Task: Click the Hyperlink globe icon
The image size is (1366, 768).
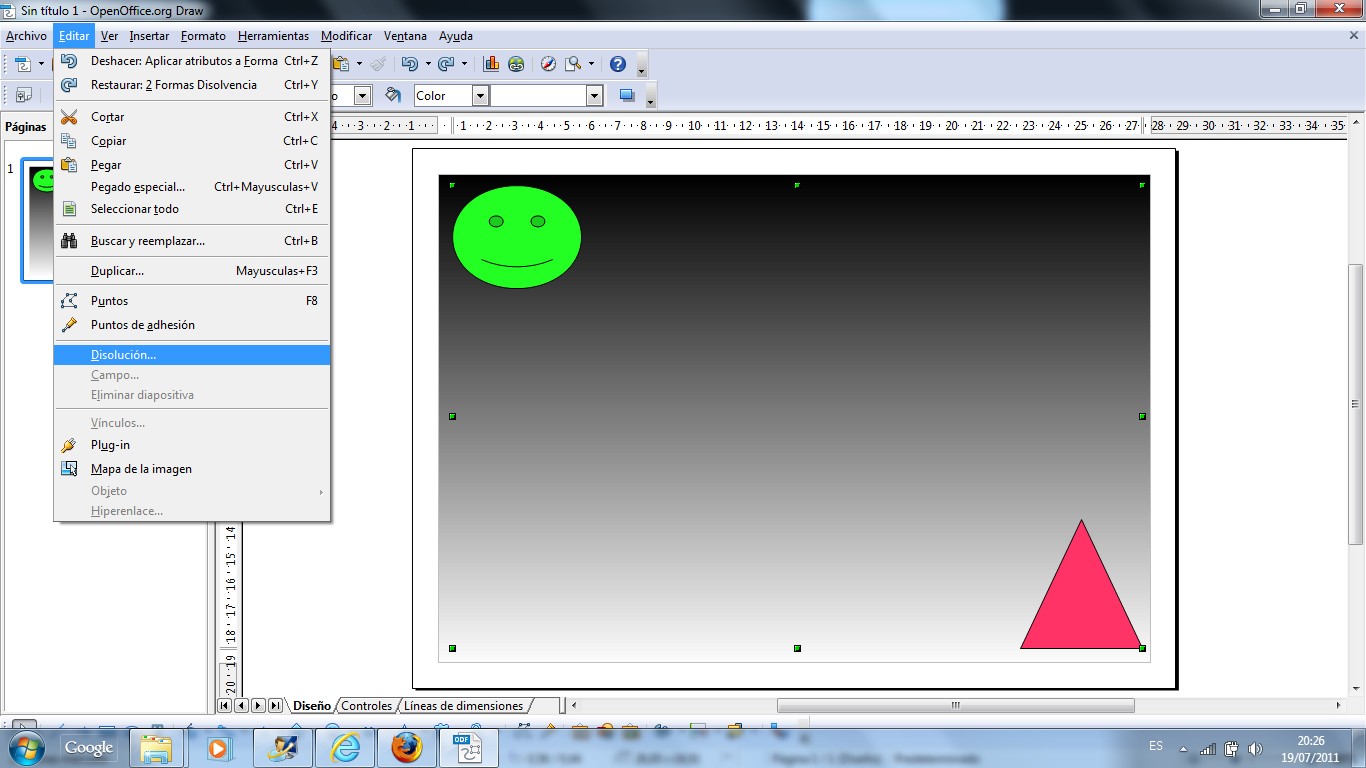Action: pyautogui.click(x=516, y=64)
